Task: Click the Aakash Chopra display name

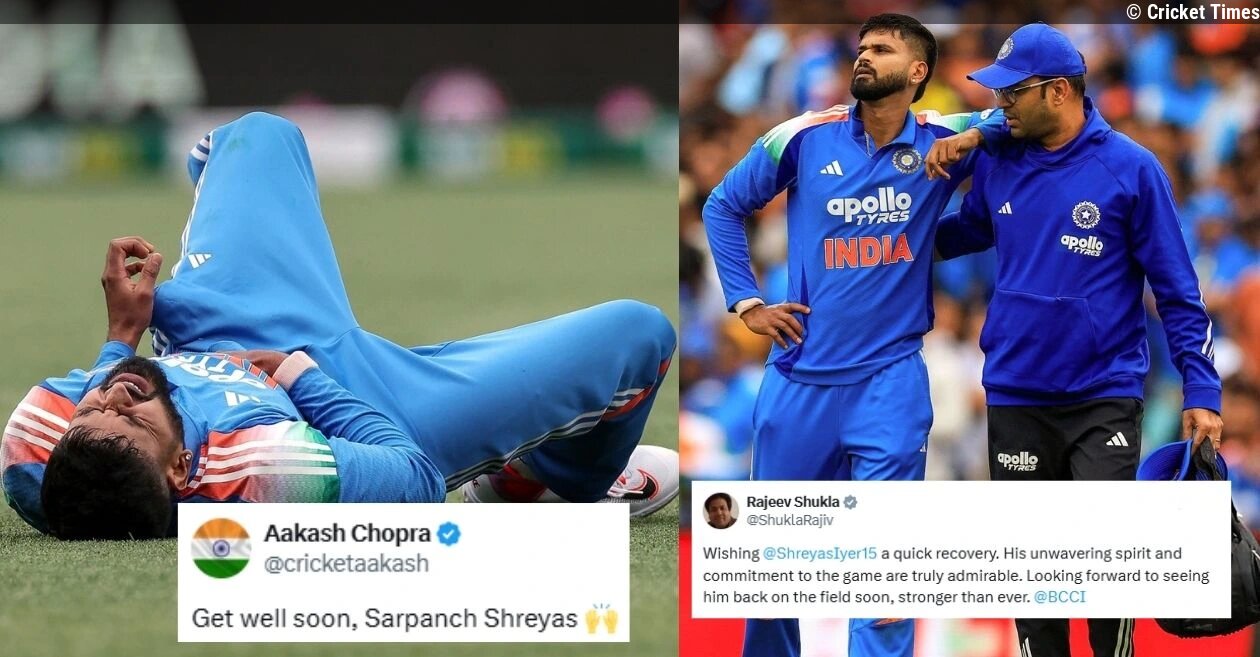Action: coord(347,533)
